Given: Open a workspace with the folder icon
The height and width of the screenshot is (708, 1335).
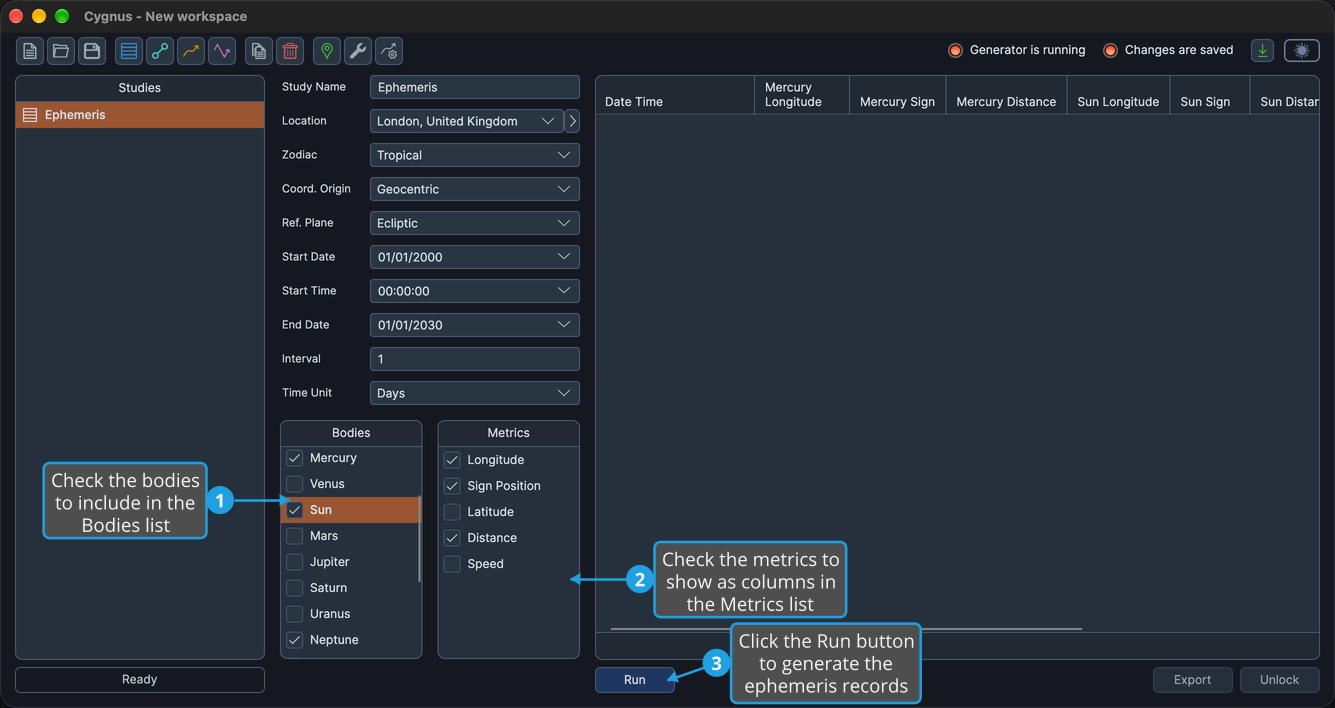Looking at the screenshot, I should coord(61,51).
